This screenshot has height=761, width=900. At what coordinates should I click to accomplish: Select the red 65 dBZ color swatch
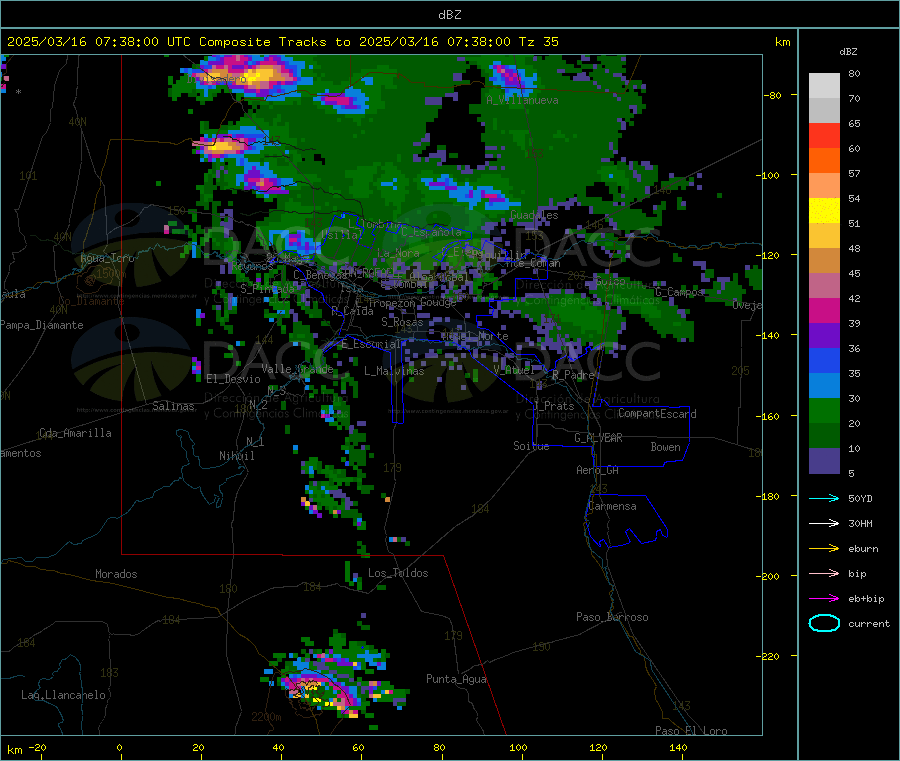824,135
